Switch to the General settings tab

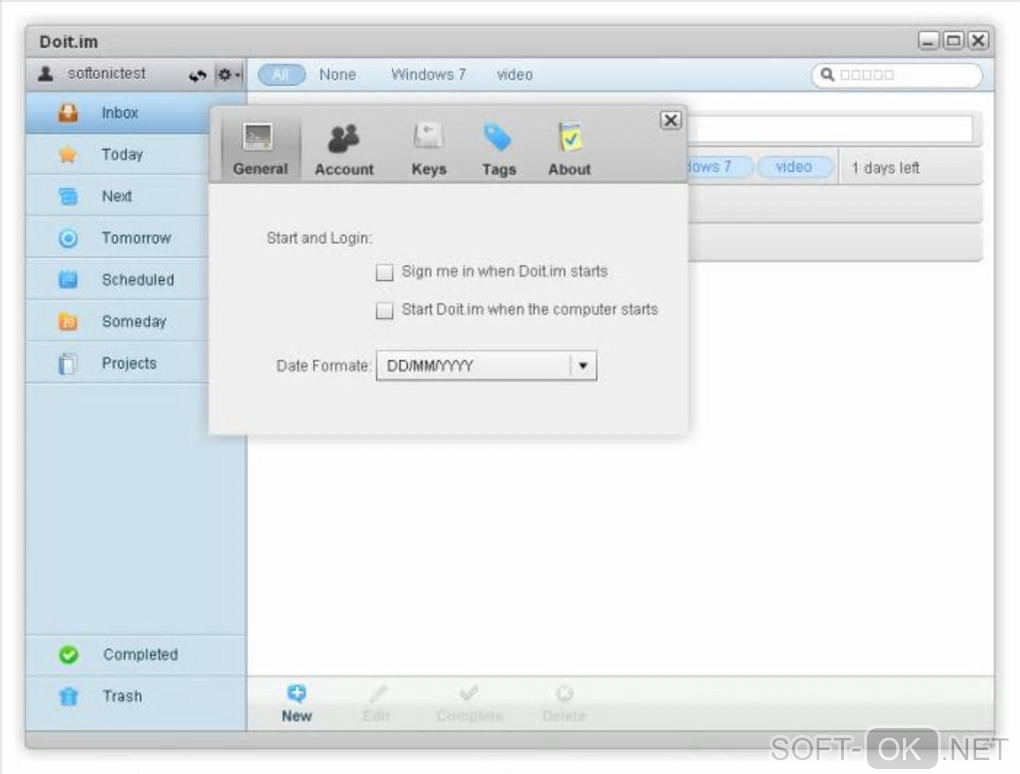point(260,149)
